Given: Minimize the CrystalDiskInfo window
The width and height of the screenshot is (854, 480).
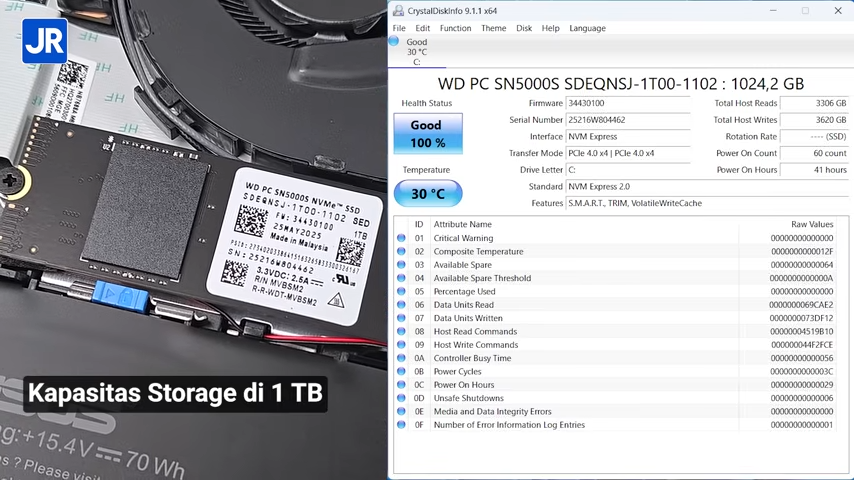Looking at the screenshot, I should 773,10.
